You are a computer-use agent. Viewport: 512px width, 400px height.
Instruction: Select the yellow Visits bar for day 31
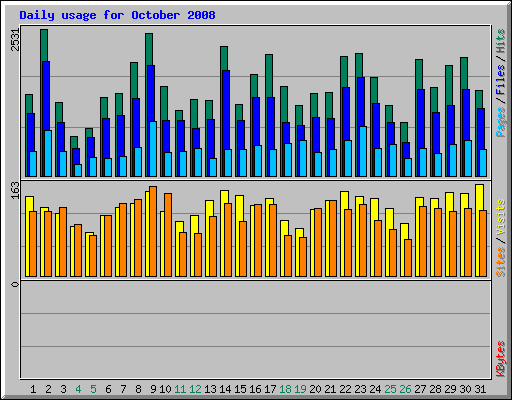479,197
